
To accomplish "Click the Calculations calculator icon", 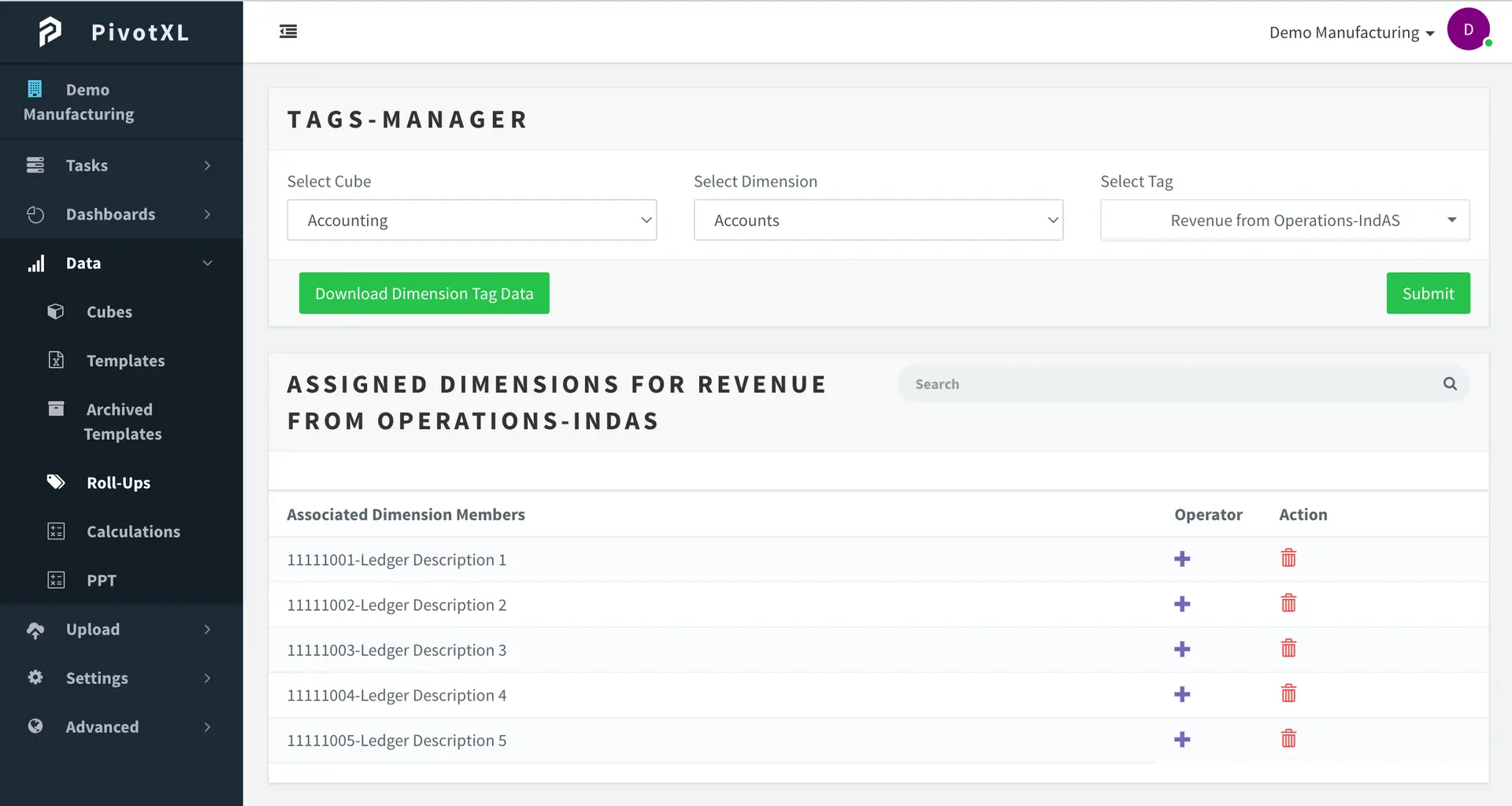I will click(56, 531).
